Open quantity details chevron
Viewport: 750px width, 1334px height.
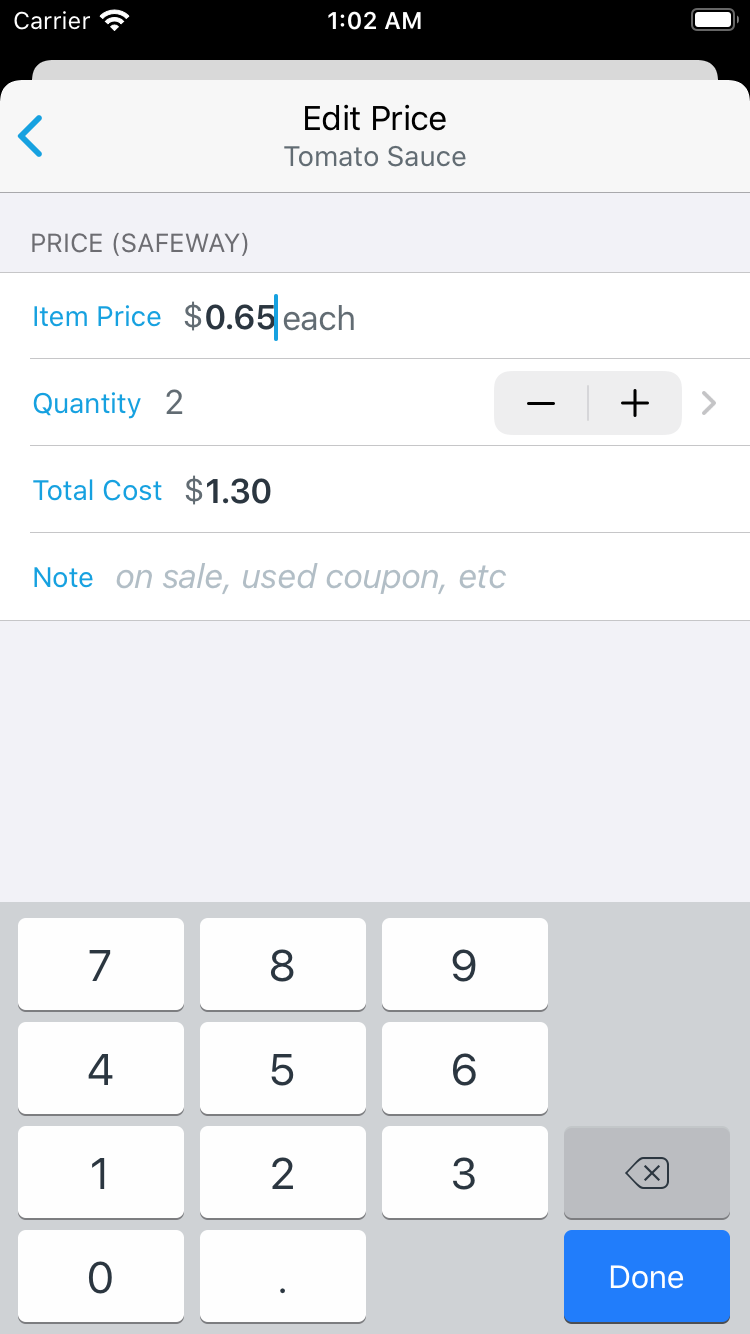point(709,403)
